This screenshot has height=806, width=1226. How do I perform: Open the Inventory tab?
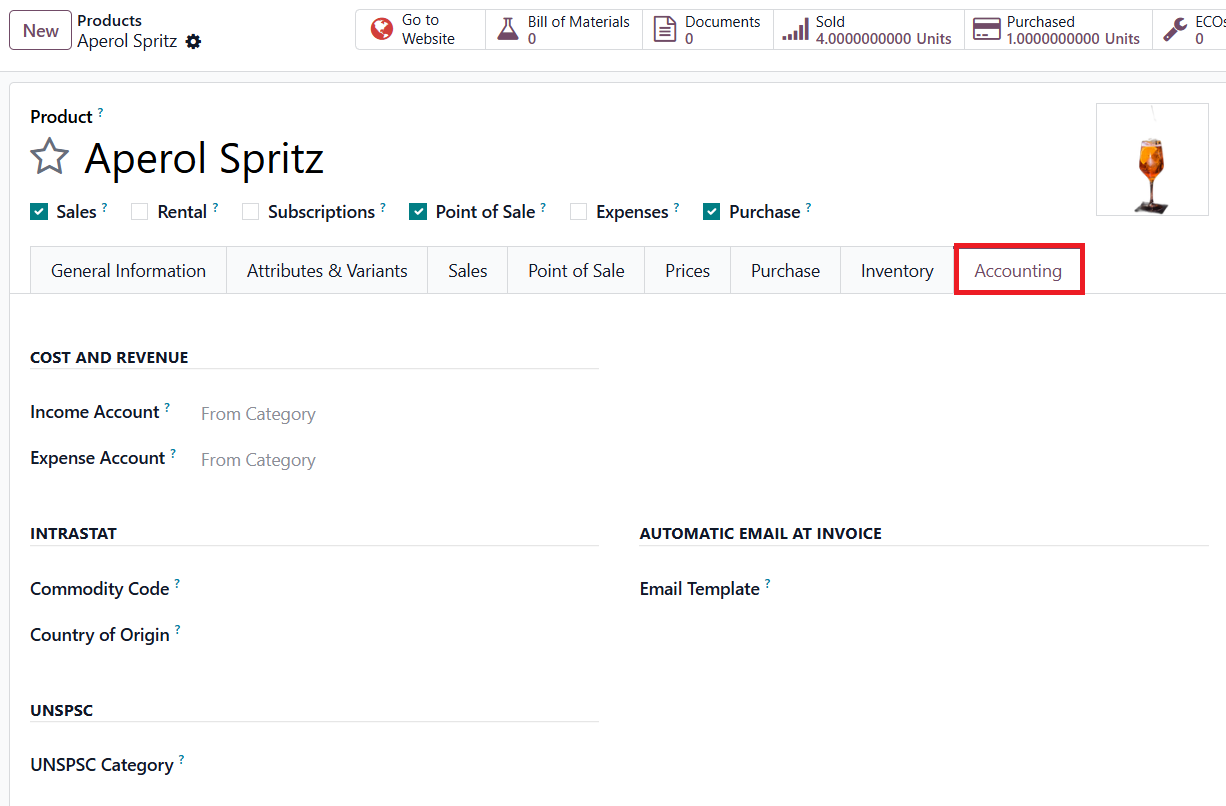(x=897, y=271)
